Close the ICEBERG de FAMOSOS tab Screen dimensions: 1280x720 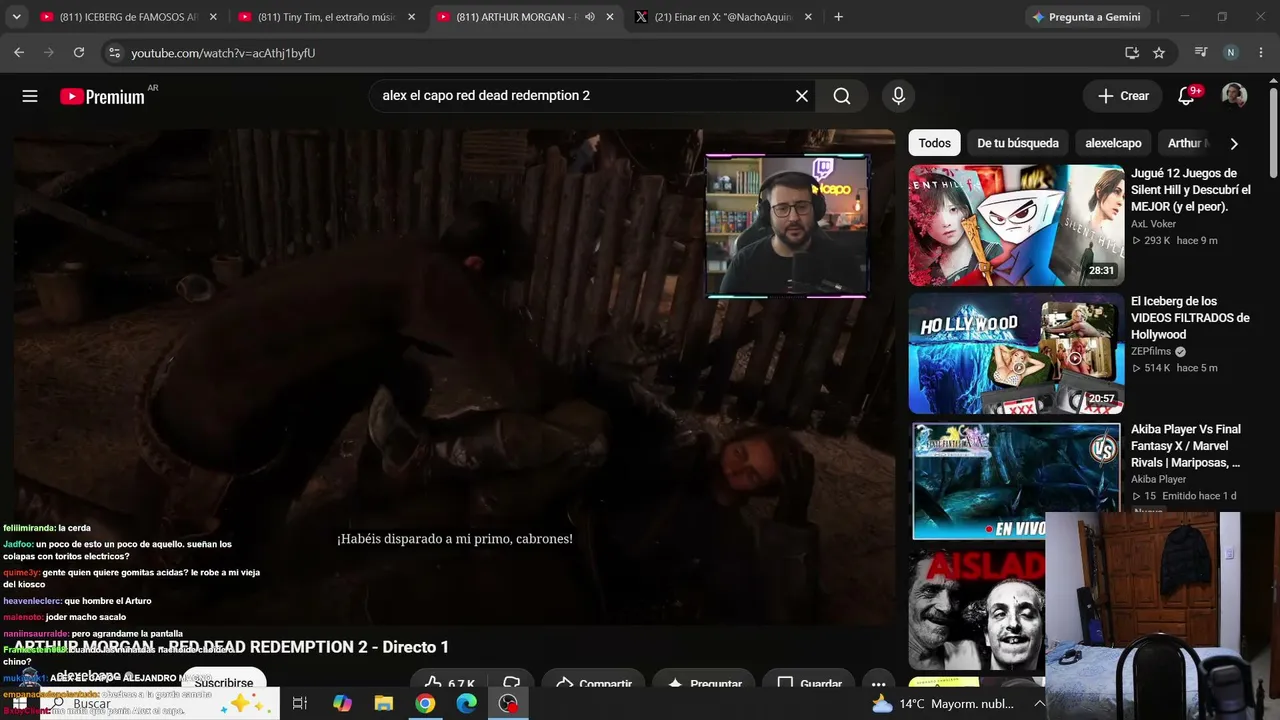[x=213, y=17]
